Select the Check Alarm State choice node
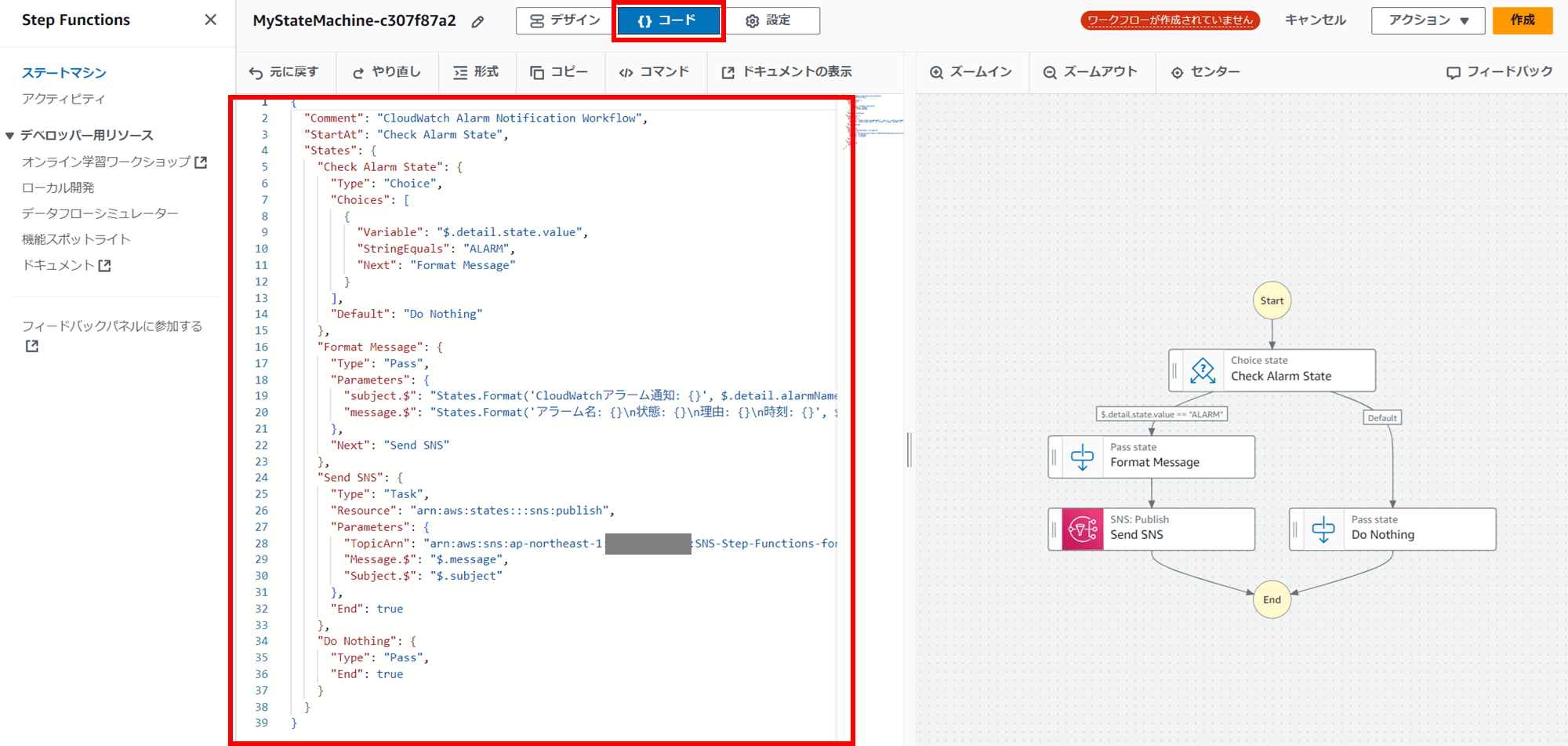The width and height of the screenshot is (1568, 746). tap(1272, 370)
